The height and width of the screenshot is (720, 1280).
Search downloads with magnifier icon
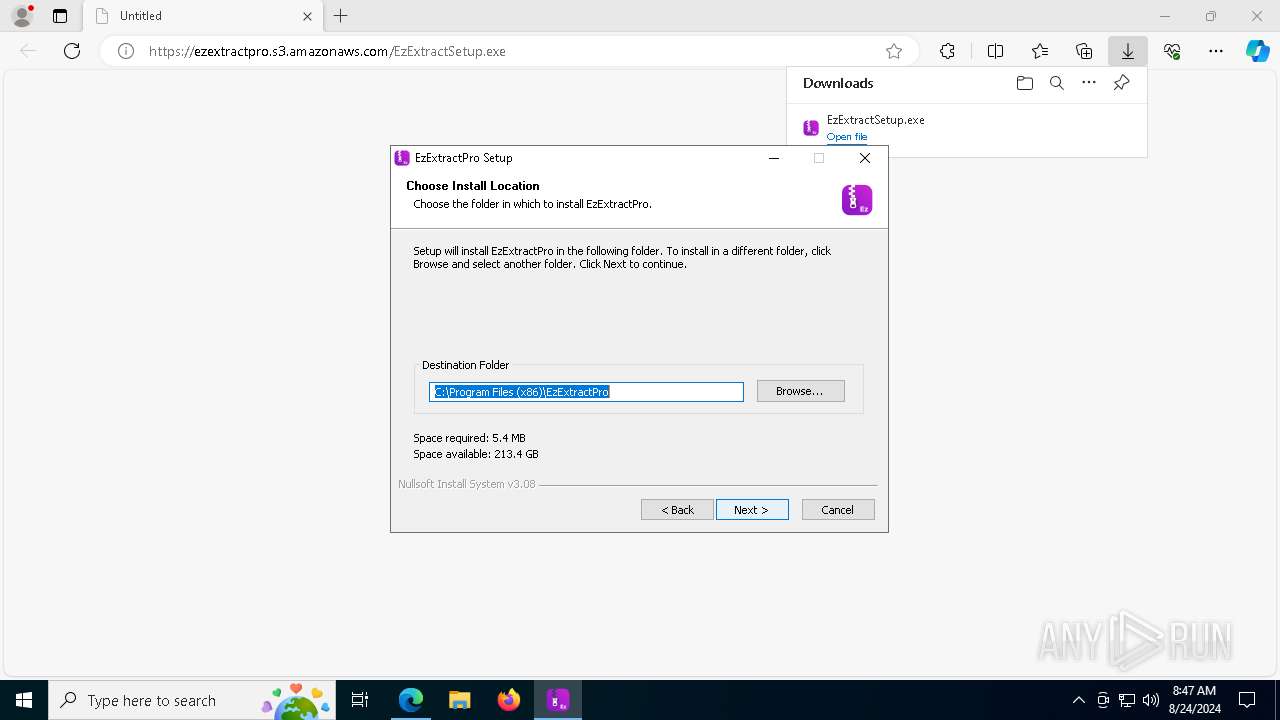pyautogui.click(x=1057, y=83)
